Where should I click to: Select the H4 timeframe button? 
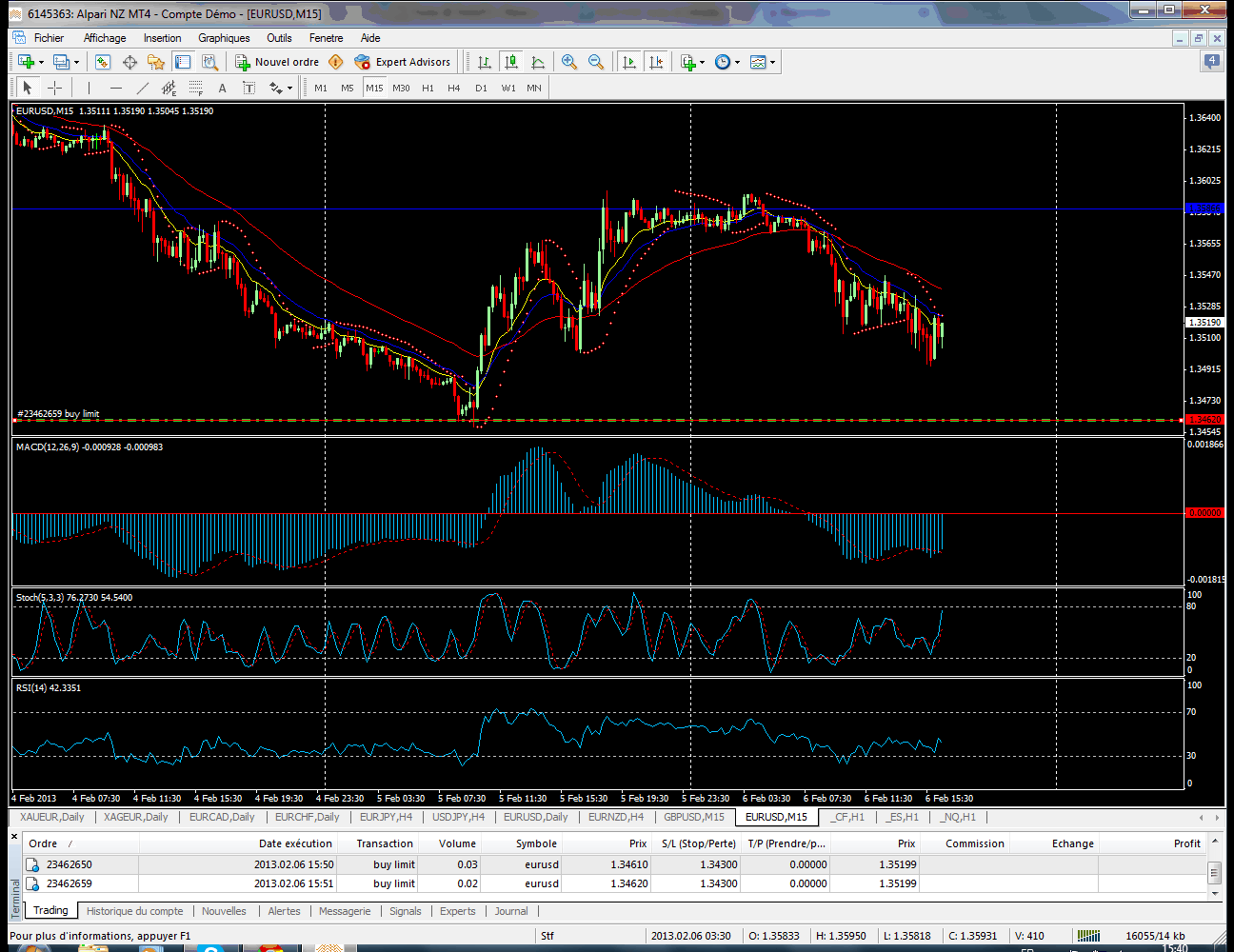[454, 88]
